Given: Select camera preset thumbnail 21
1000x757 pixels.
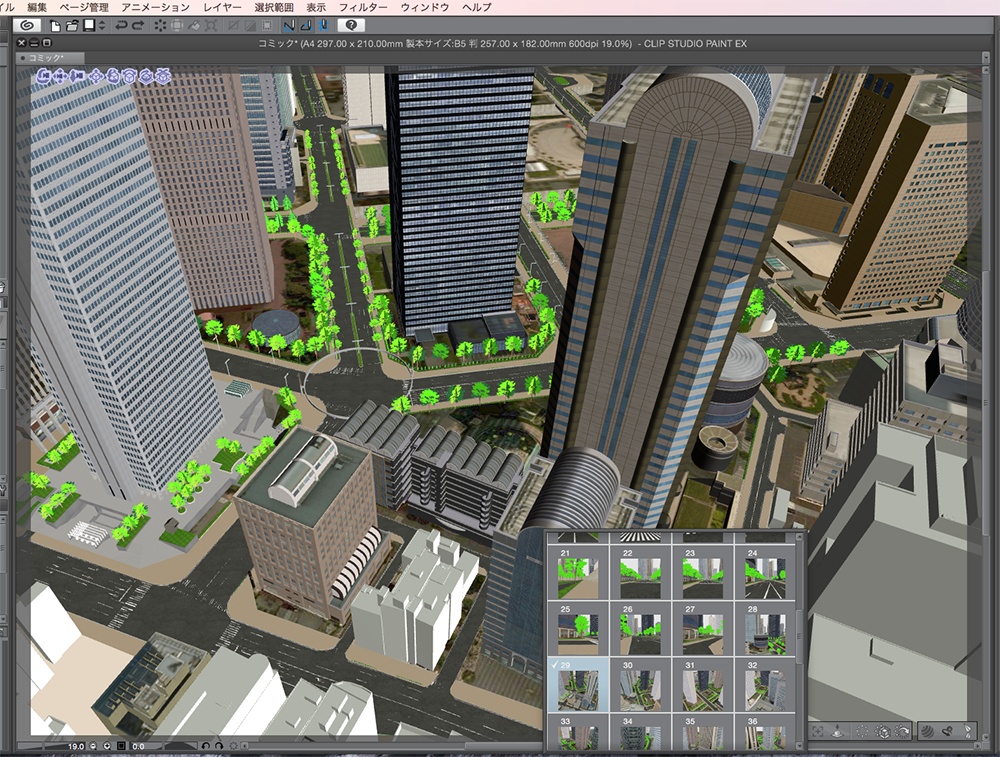Looking at the screenshot, I should point(578,573).
